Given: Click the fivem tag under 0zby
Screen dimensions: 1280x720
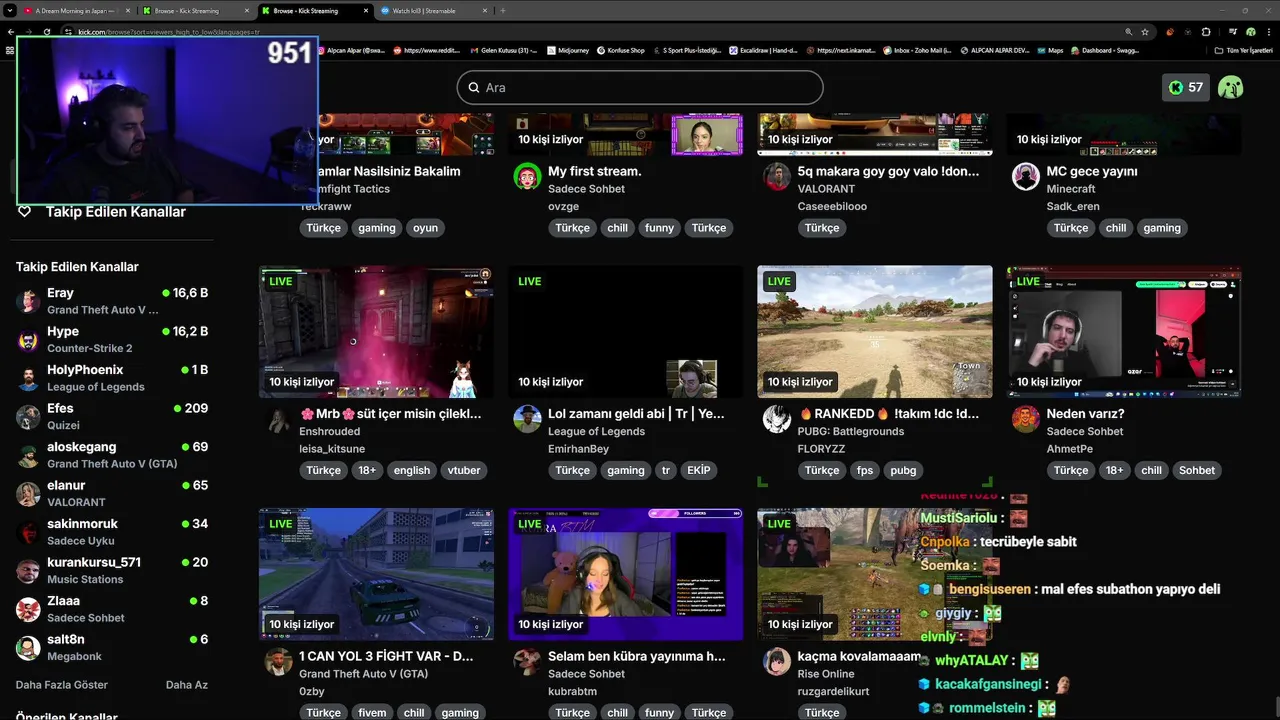Looking at the screenshot, I should pyautogui.click(x=372, y=713).
